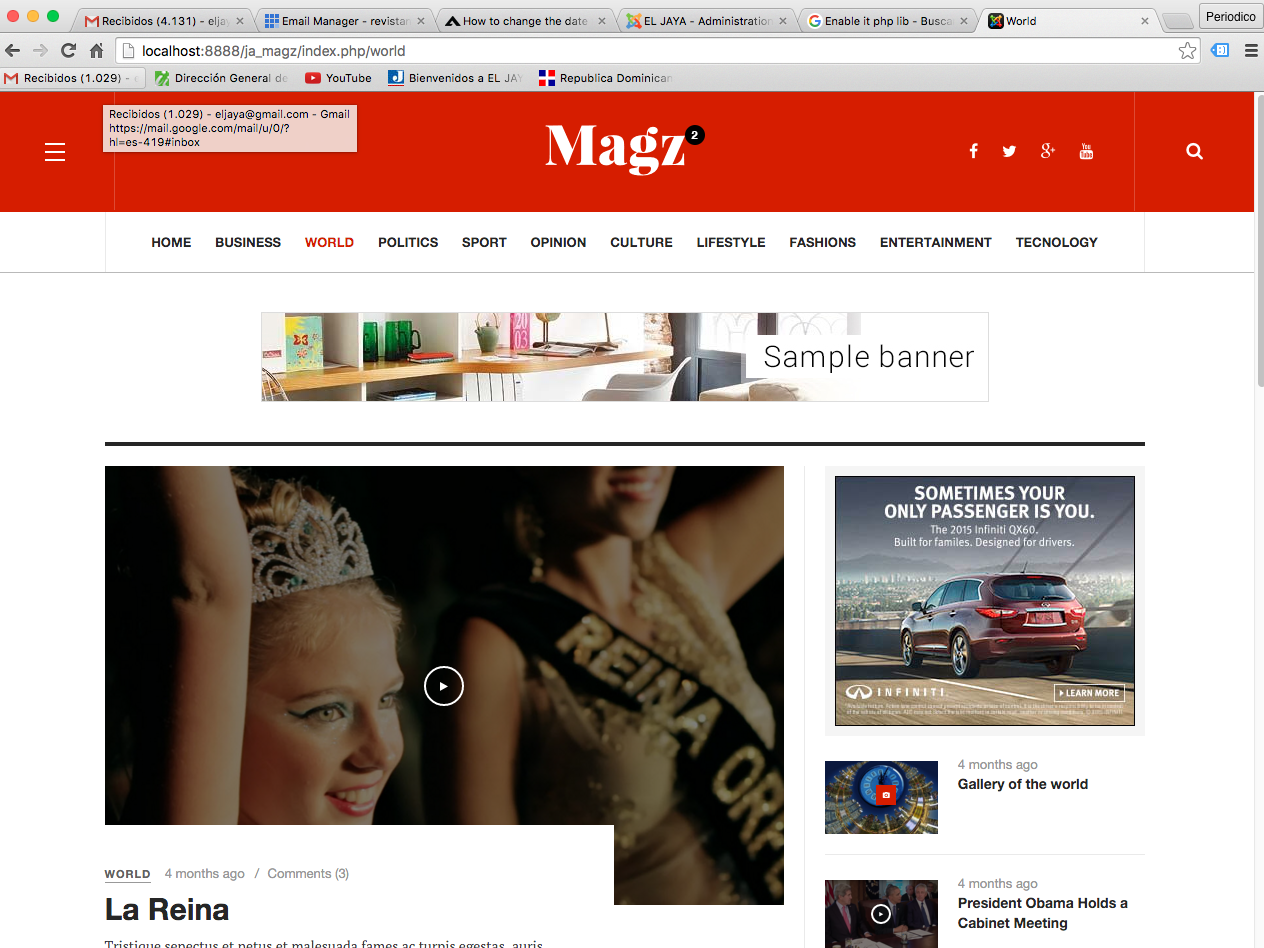This screenshot has height=948, width=1264.
Task: Open TECNOLOGY menu item
Action: point(1056,242)
